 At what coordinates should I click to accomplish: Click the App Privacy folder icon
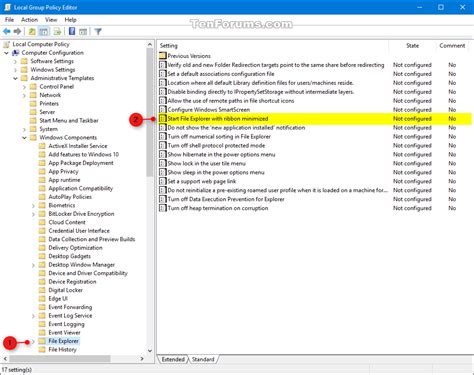click(x=42, y=171)
